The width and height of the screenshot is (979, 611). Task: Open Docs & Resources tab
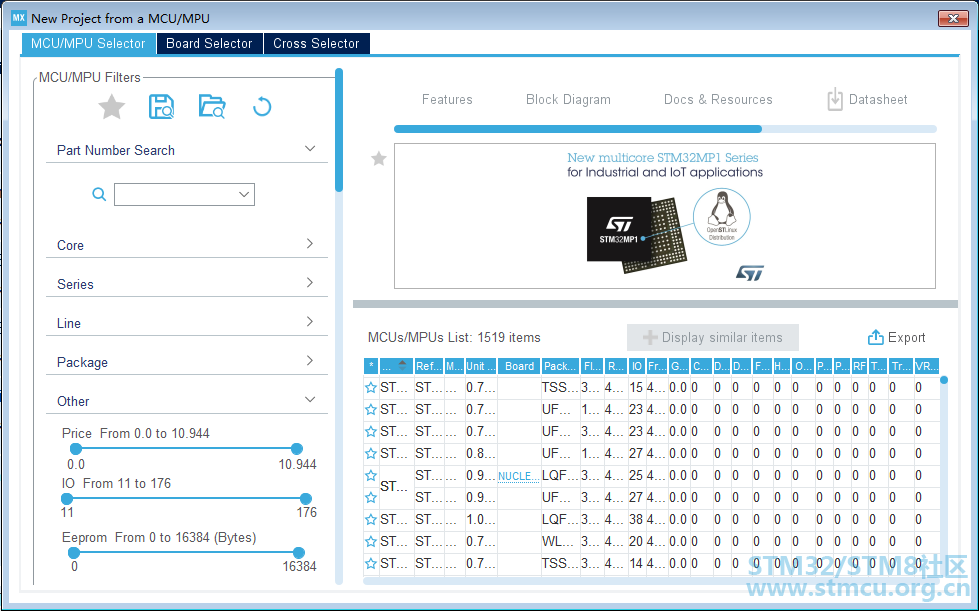coord(718,99)
